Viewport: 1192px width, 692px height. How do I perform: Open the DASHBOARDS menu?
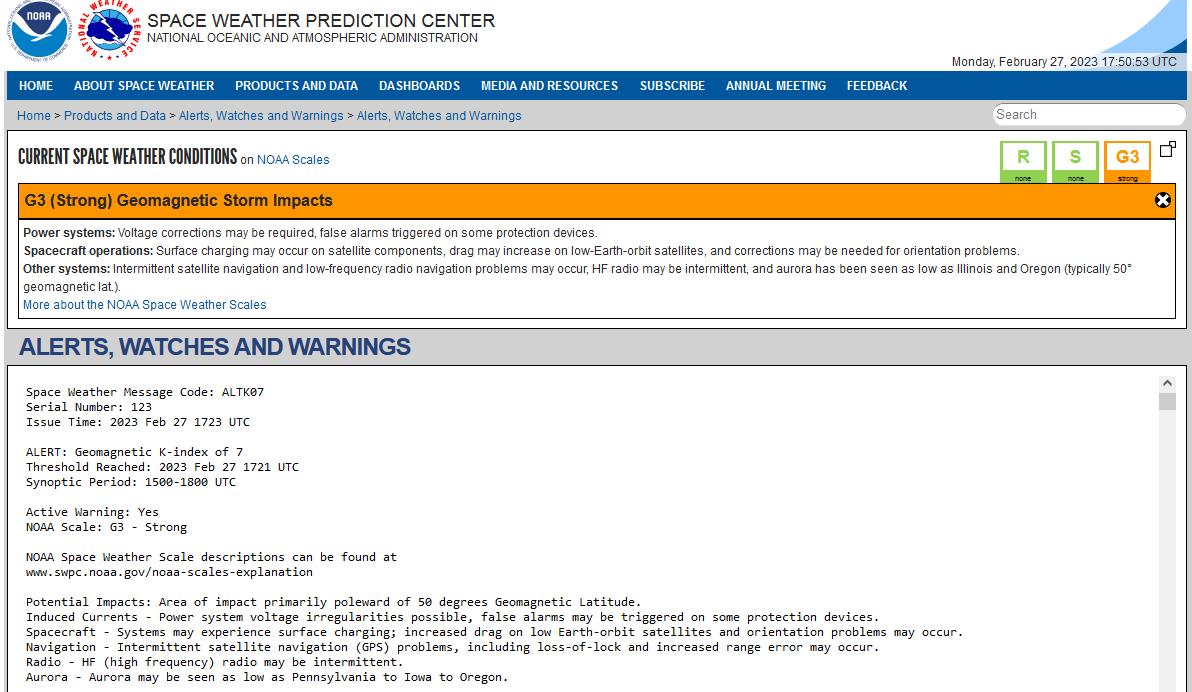point(419,86)
